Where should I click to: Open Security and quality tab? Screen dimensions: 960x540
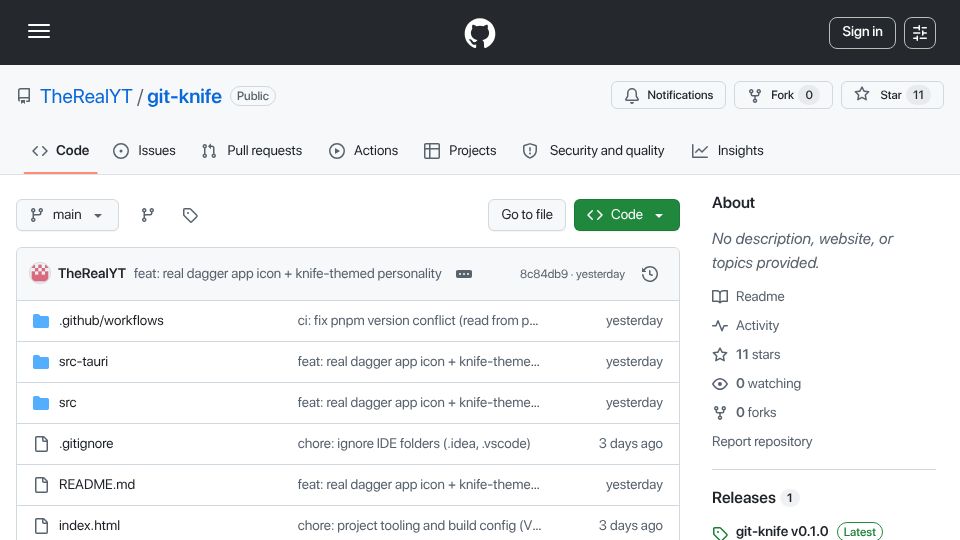pyautogui.click(x=593, y=151)
